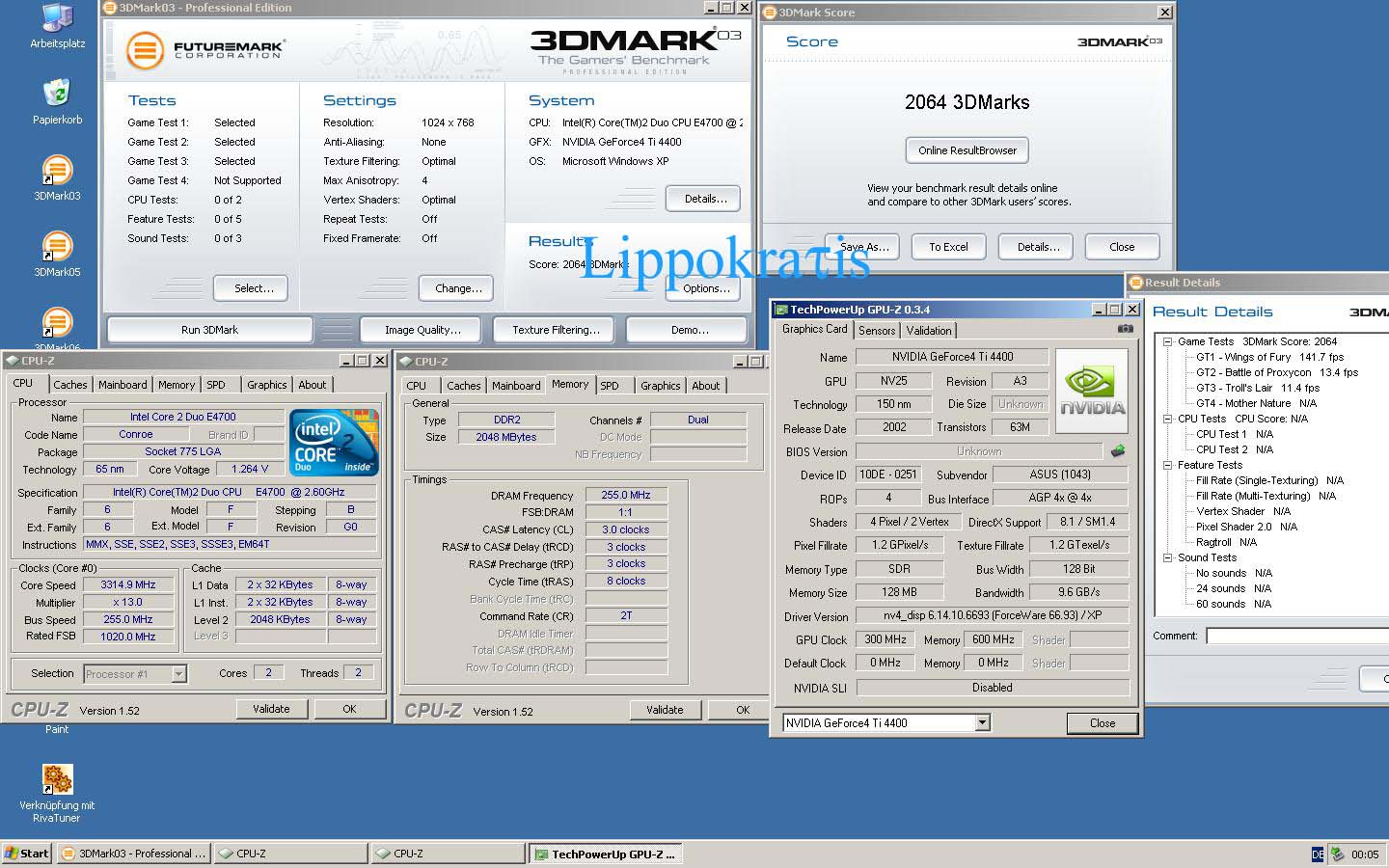This screenshot has width=1389, height=868.
Task: Click the safely remove hardware tray icon
Action: click(x=1338, y=854)
